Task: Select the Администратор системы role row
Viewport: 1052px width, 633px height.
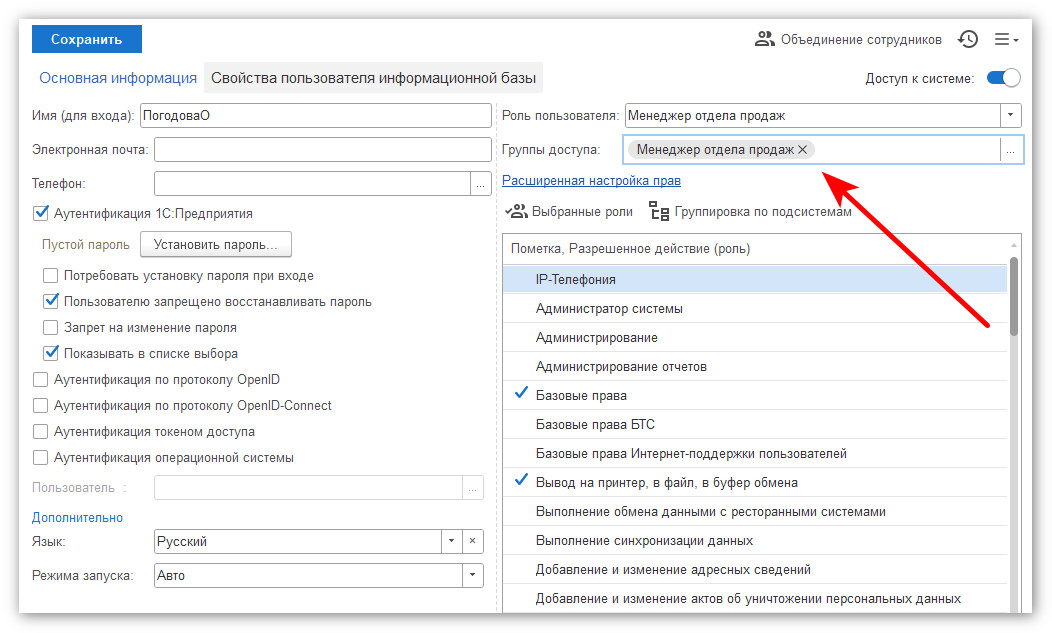Action: coord(755,309)
